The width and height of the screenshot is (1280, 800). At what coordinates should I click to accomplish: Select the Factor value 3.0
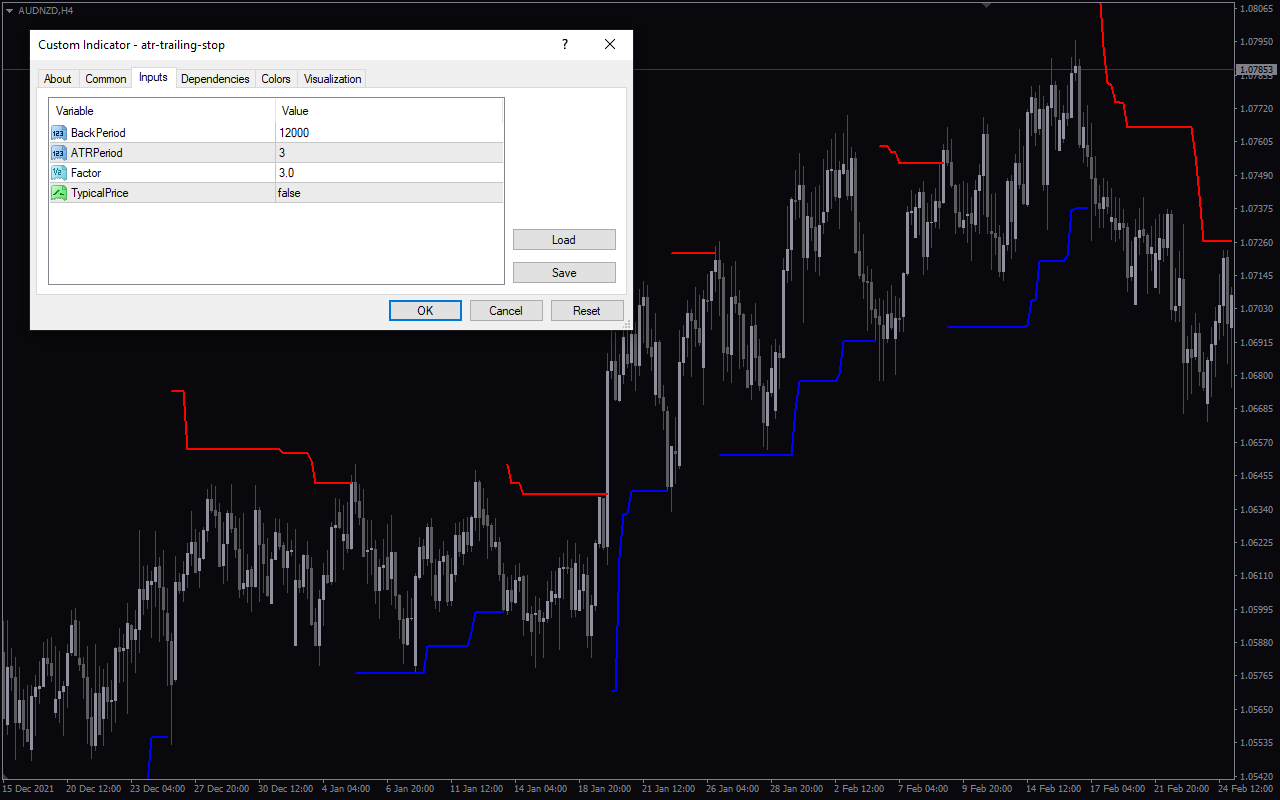point(286,173)
